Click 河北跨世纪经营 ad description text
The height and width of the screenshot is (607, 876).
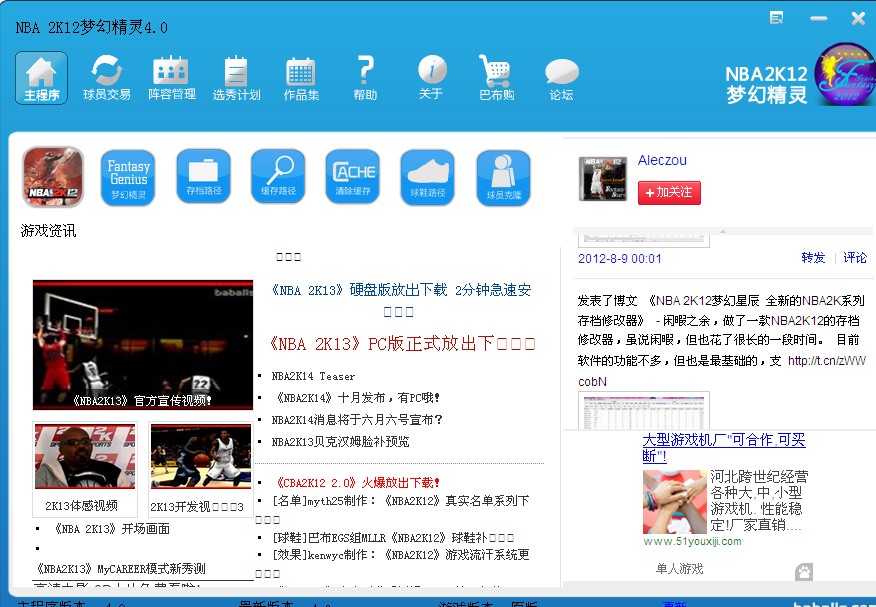[x=759, y=500]
